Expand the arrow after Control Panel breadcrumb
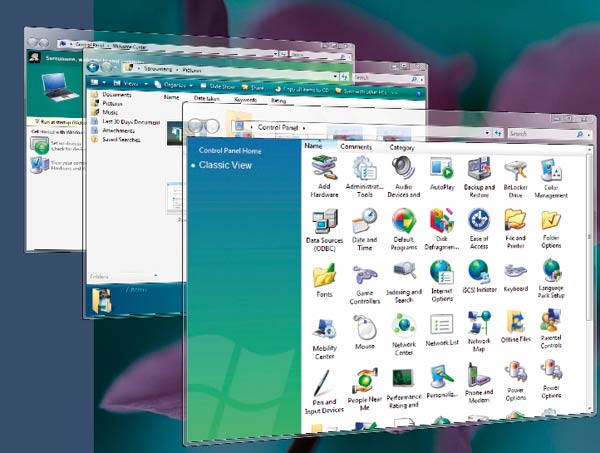The image size is (600, 453). (x=304, y=128)
